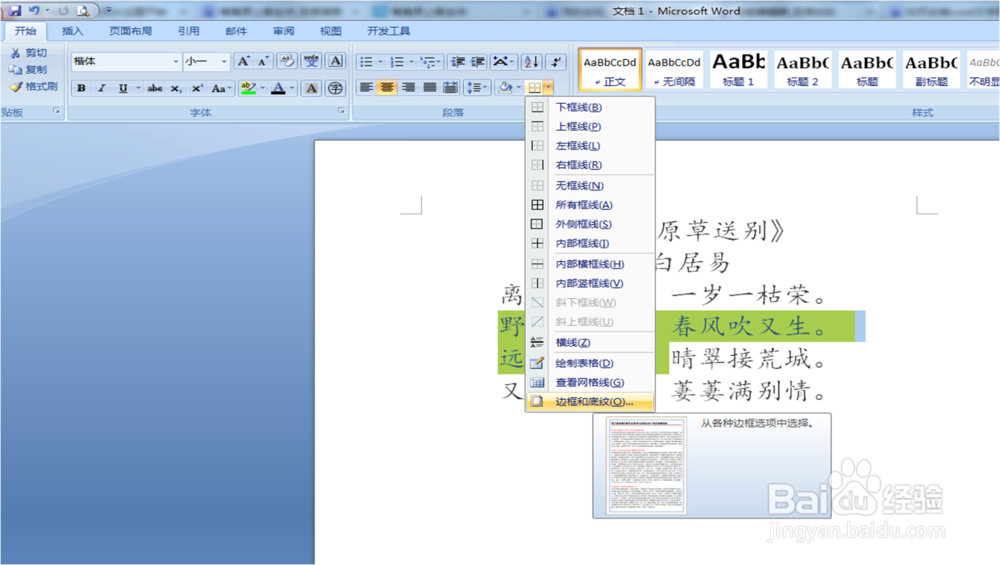The height and width of the screenshot is (565, 1000).
Task: Click the Format Painter (格式刷) button
Action: tap(34, 86)
